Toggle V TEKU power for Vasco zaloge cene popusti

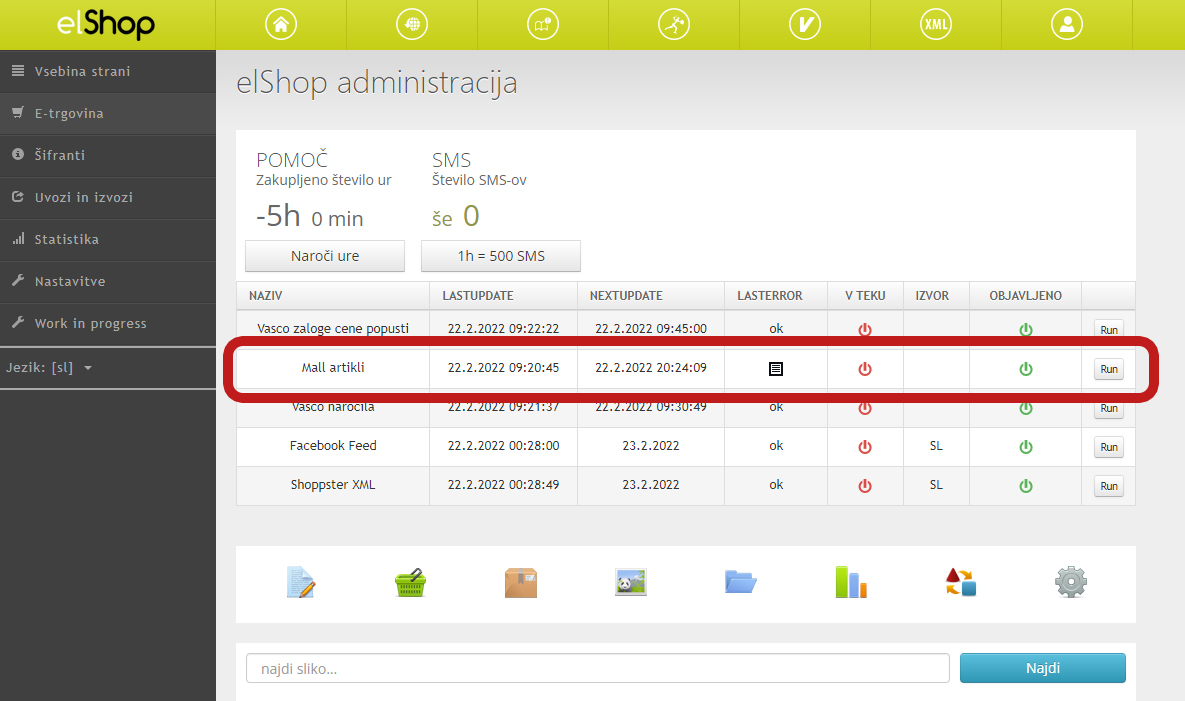click(865, 329)
